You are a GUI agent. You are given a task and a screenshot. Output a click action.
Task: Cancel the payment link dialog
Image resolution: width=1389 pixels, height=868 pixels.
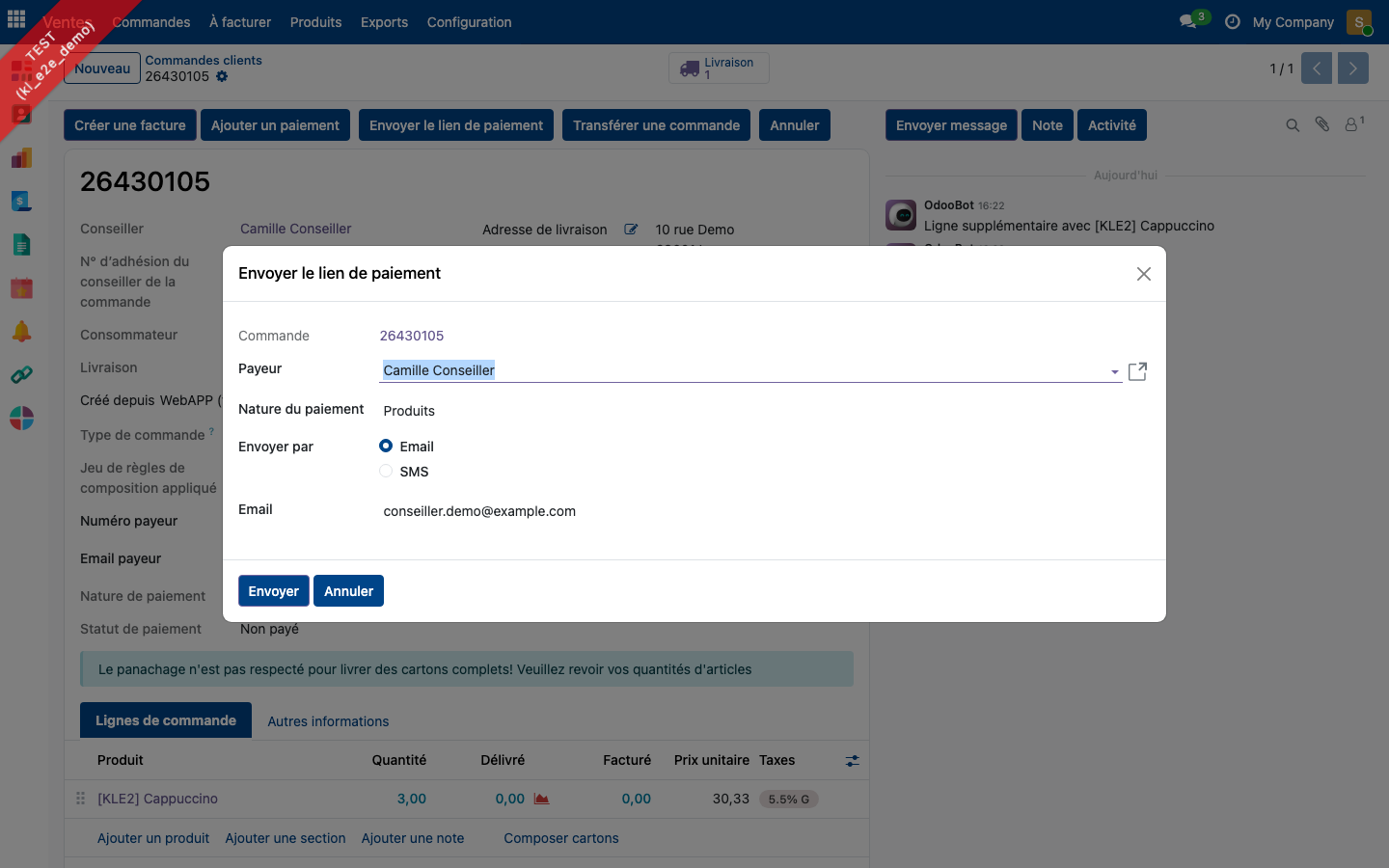click(x=348, y=591)
